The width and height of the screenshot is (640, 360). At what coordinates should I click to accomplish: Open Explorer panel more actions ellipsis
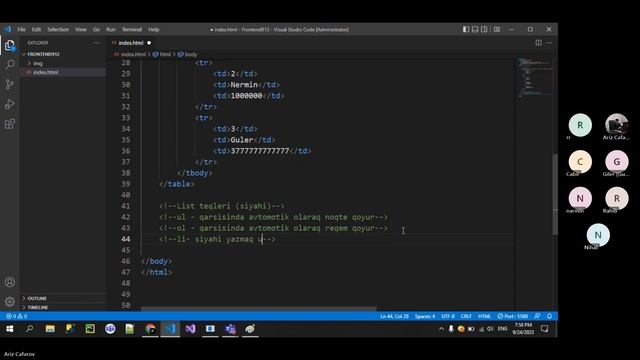[96, 43]
